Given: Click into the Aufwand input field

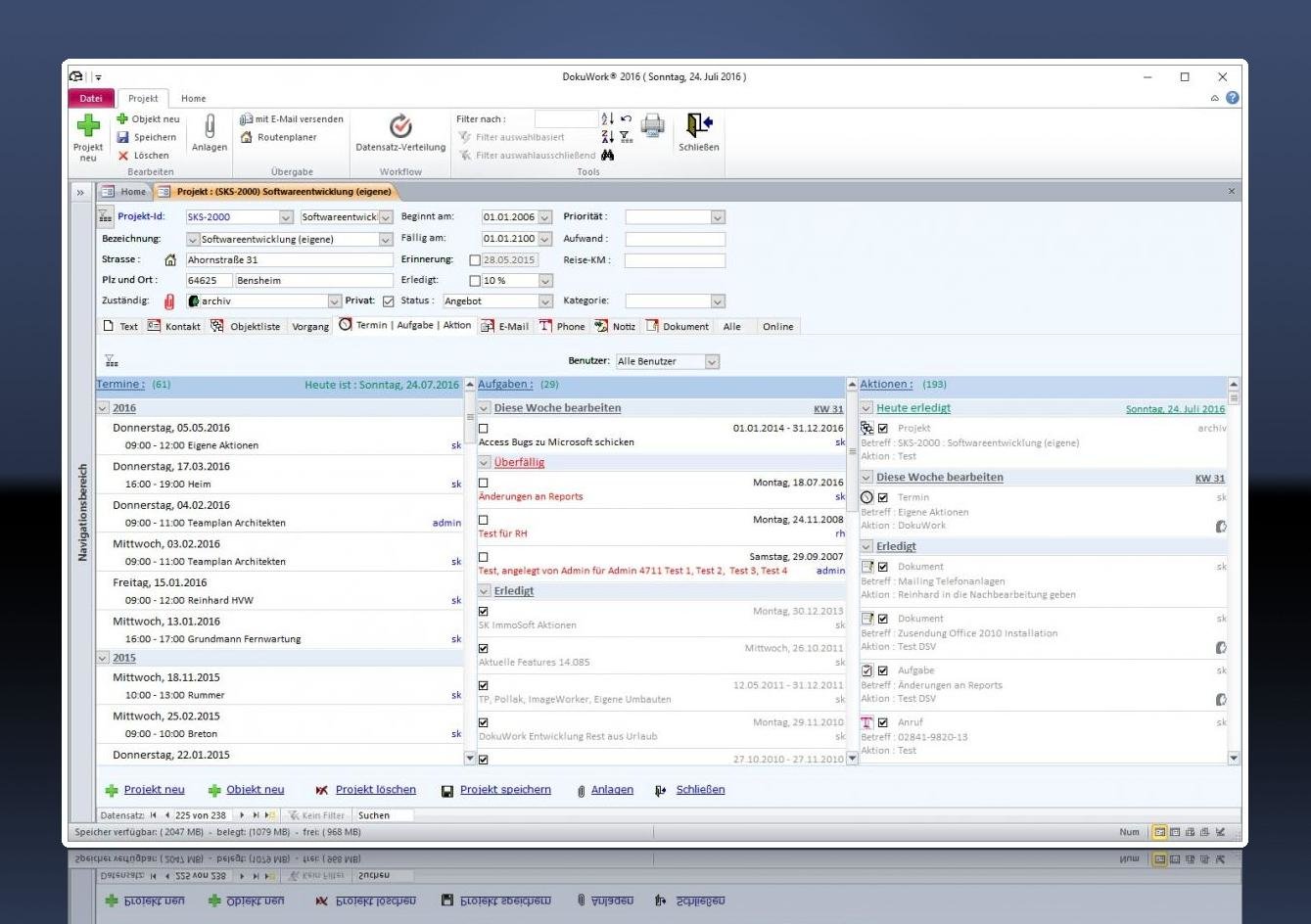Looking at the screenshot, I should [675, 239].
